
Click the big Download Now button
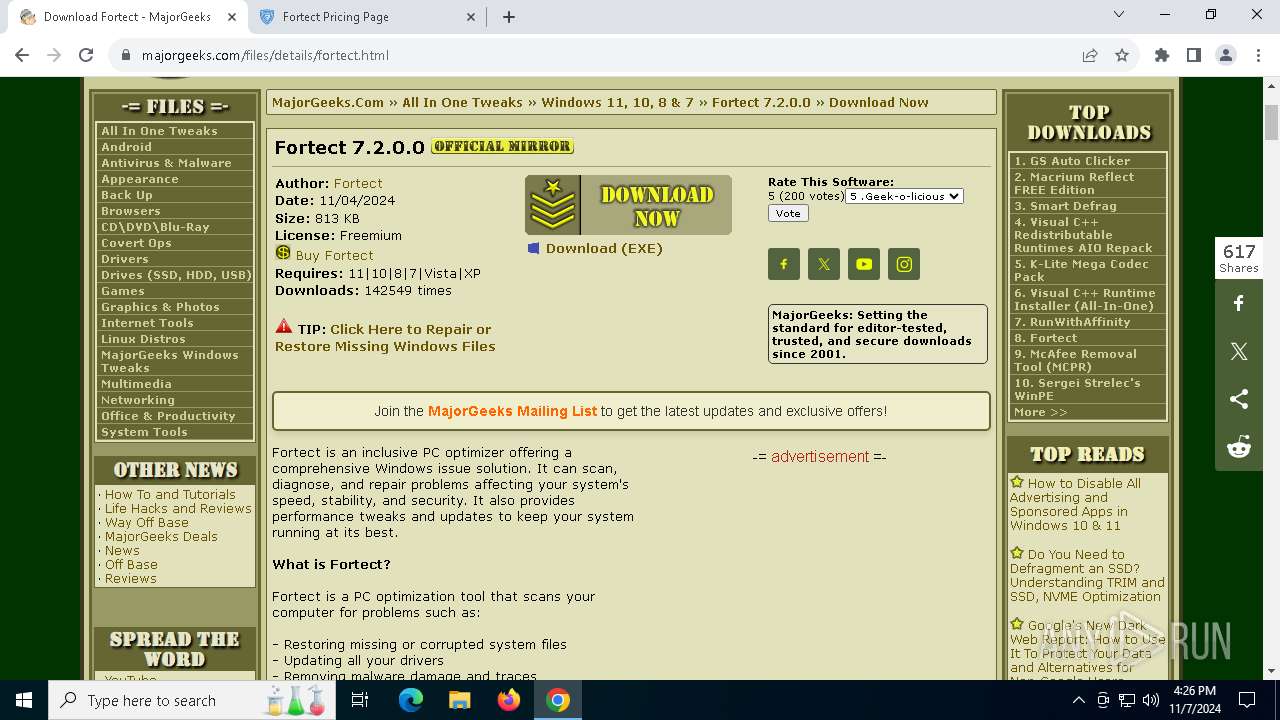(x=628, y=205)
